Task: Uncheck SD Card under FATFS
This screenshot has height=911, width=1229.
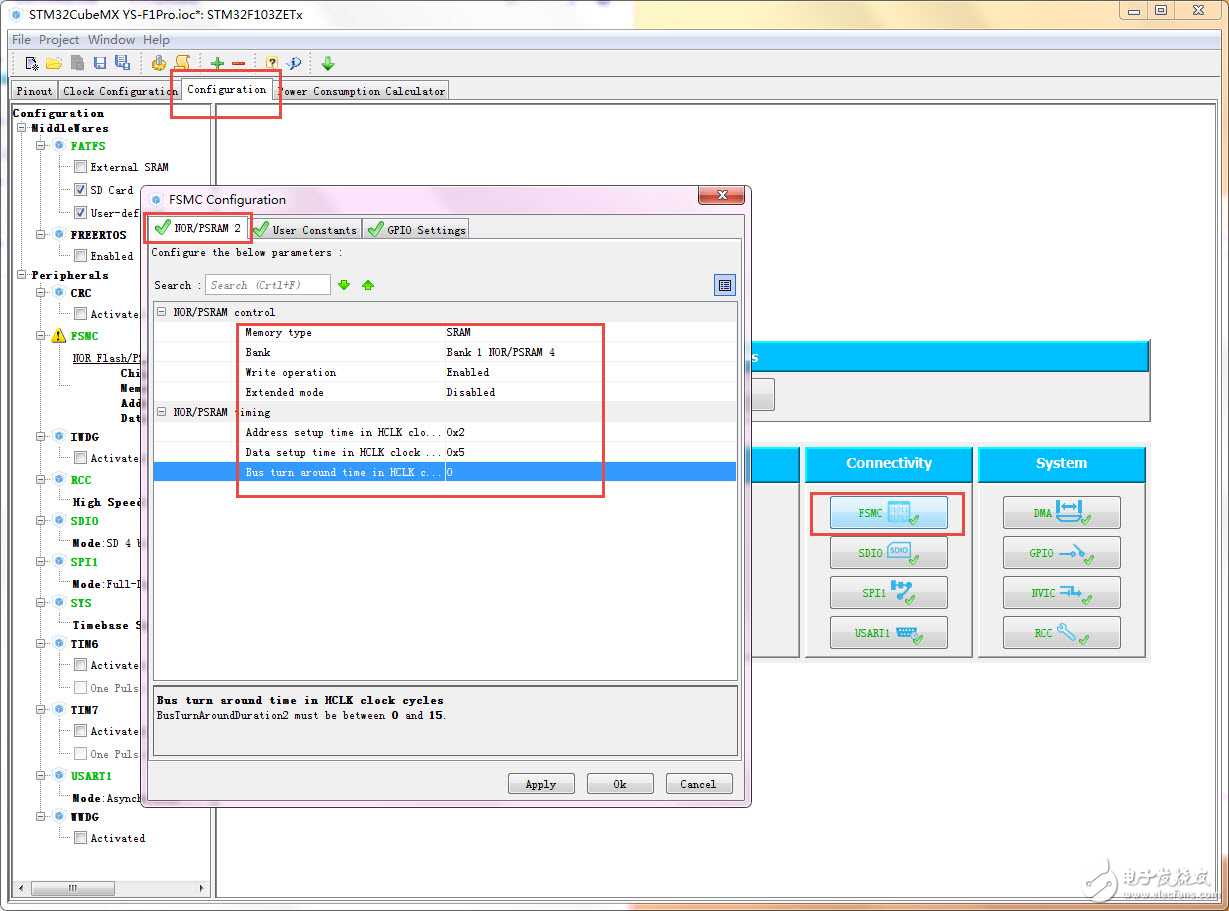Action: pyautogui.click(x=81, y=190)
